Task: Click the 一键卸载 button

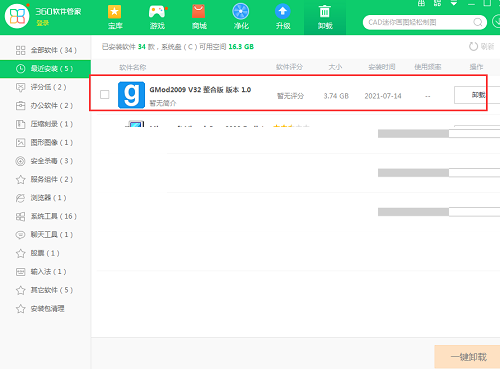Action: pyautogui.click(x=467, y=357)
